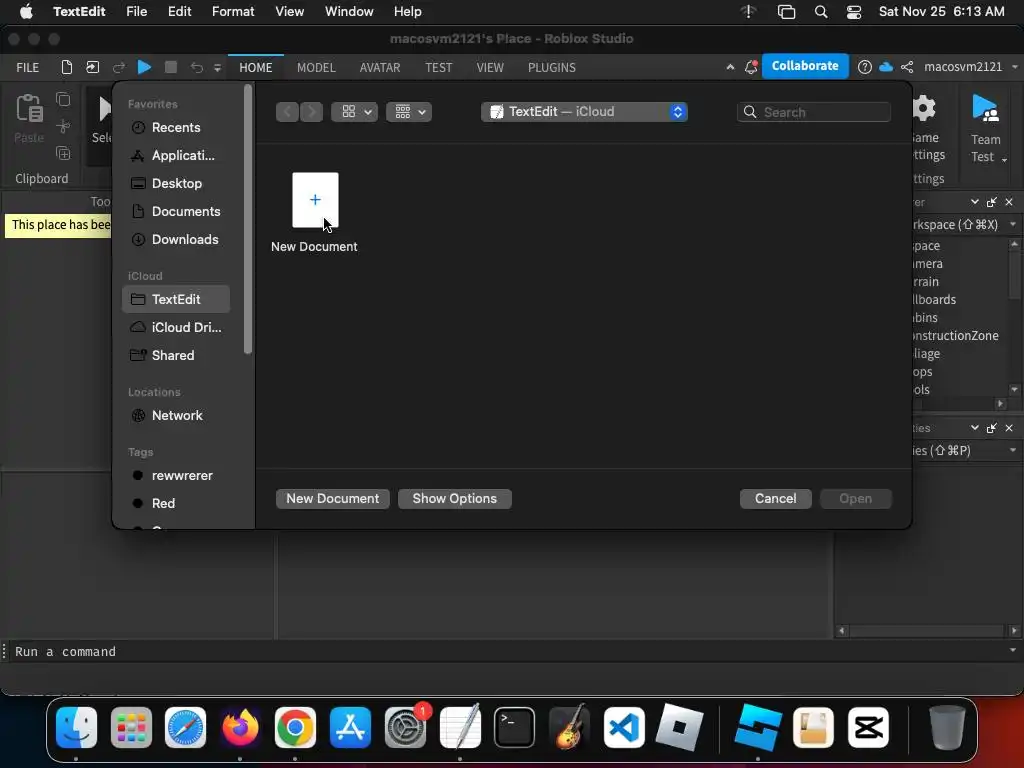Image resolution: width=1024 pixels, height=768 pixels.
Task: Open the icon view mode dropdown
Action: pyautogui.click(x=355, y=112)
